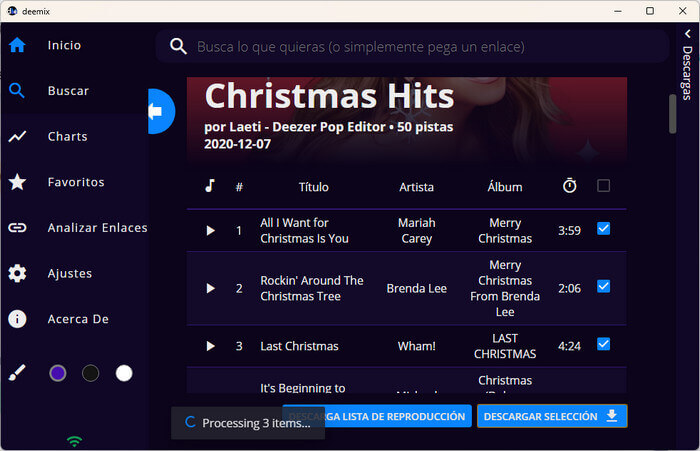
Task: Click album Merry Christmas From Brenda Lee
Action: click(505, 288)
